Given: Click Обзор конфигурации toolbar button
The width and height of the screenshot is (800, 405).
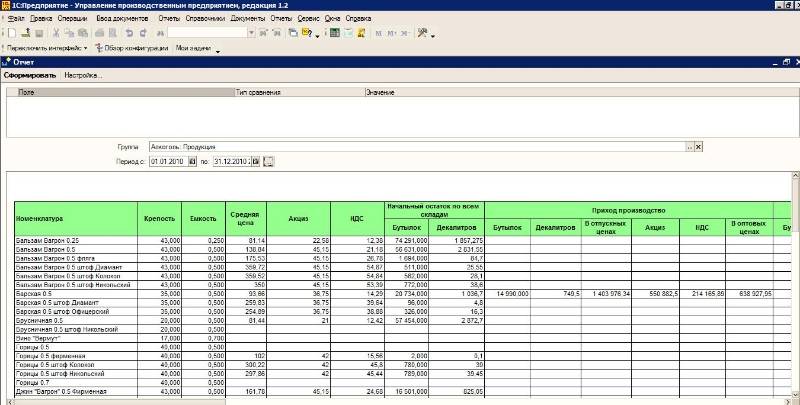Looking at the screenshot, I should point(132,48).
